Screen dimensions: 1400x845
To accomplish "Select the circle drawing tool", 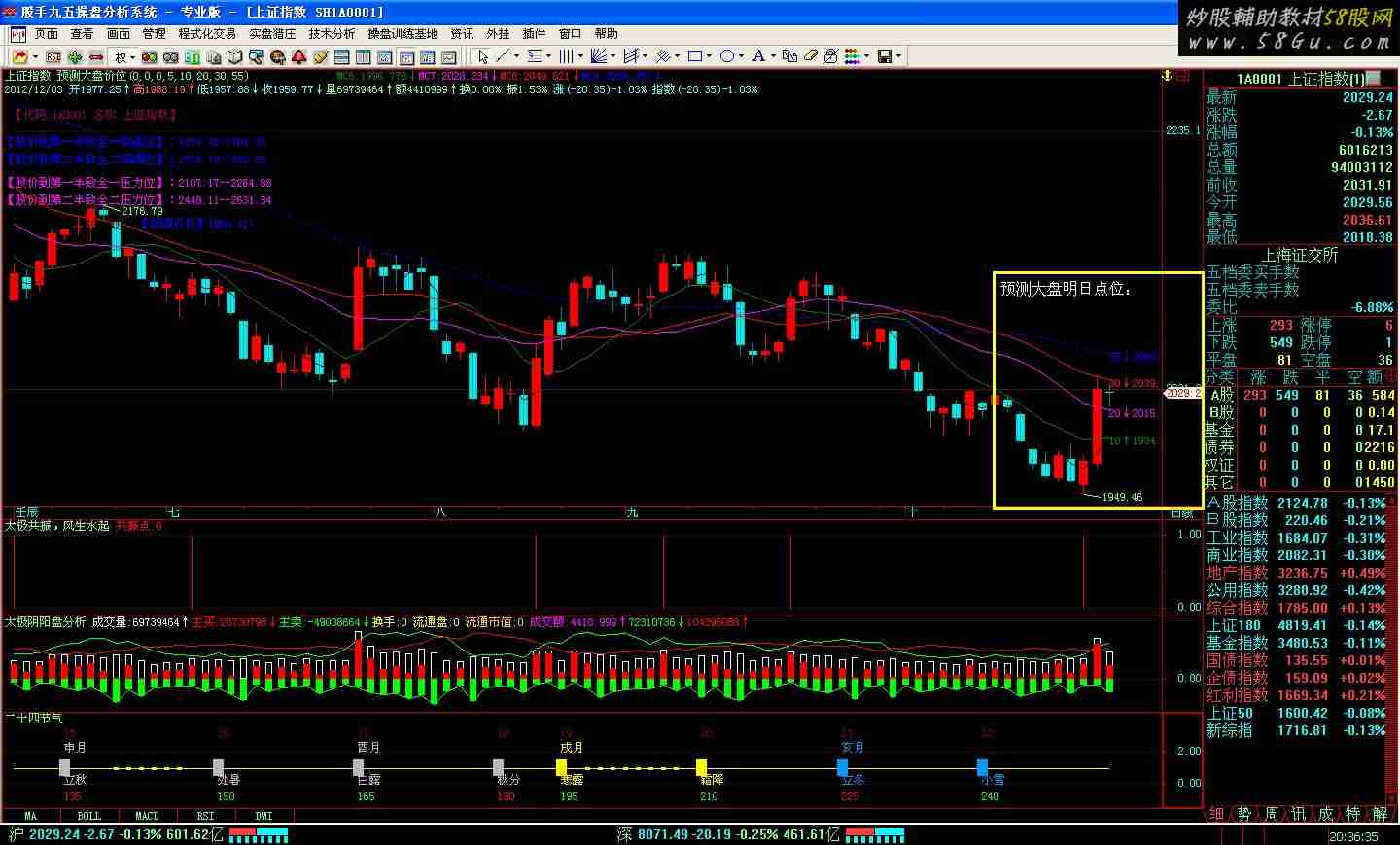I will click(x=727, y=56).
